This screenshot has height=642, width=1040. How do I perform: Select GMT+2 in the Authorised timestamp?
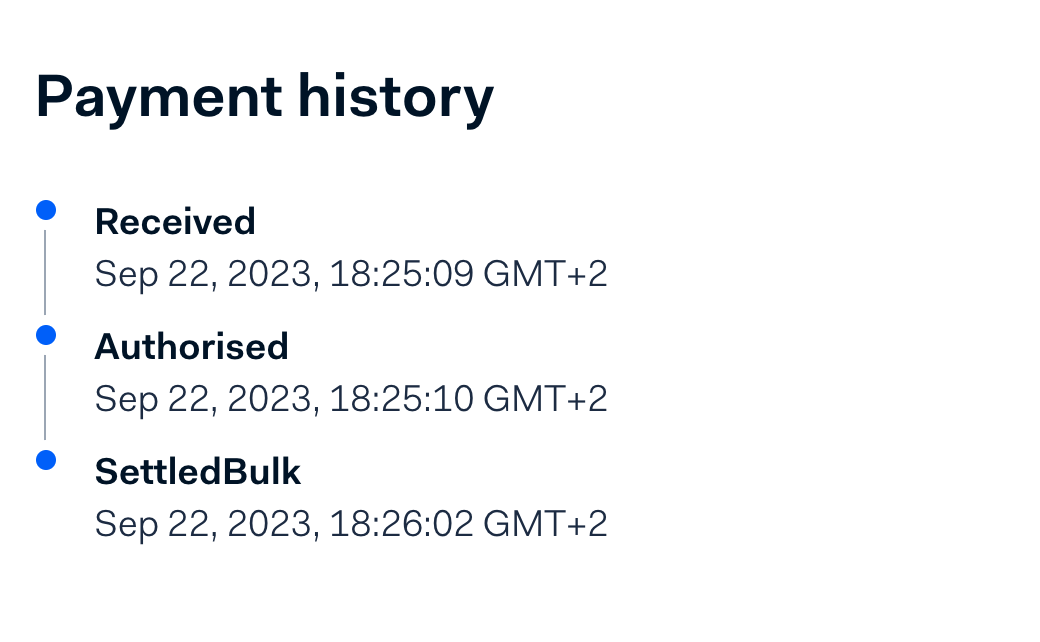(545, 399)
